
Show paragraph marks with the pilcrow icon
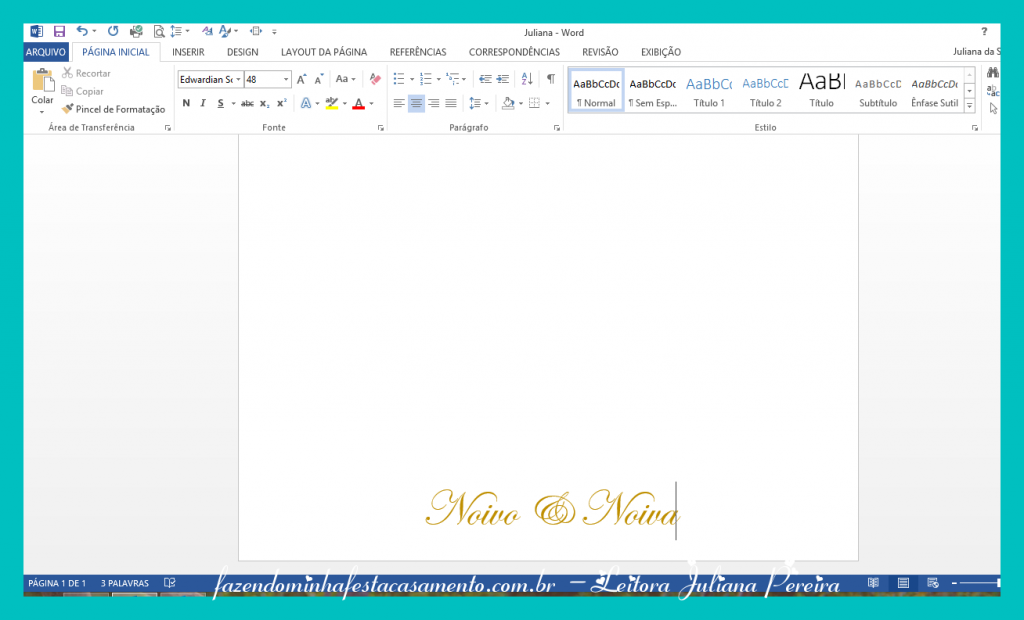(551, 79)
